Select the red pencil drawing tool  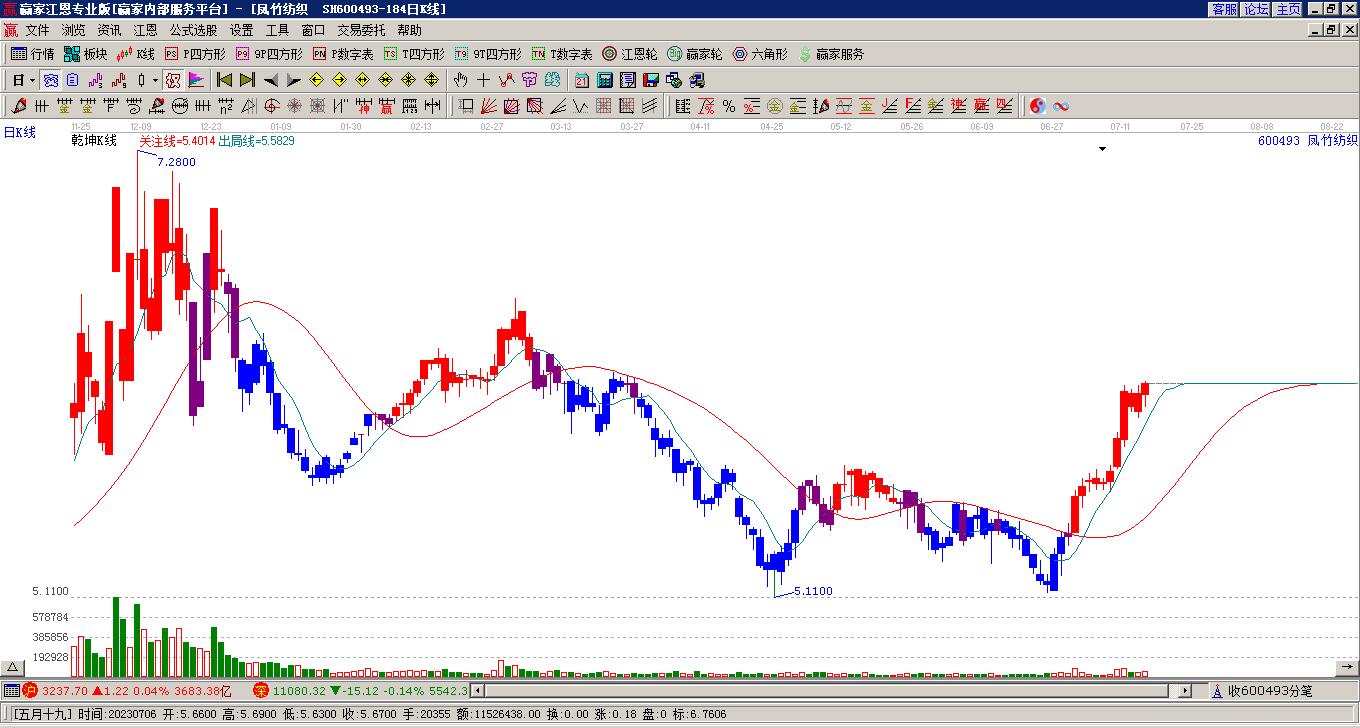click(19, 106)
